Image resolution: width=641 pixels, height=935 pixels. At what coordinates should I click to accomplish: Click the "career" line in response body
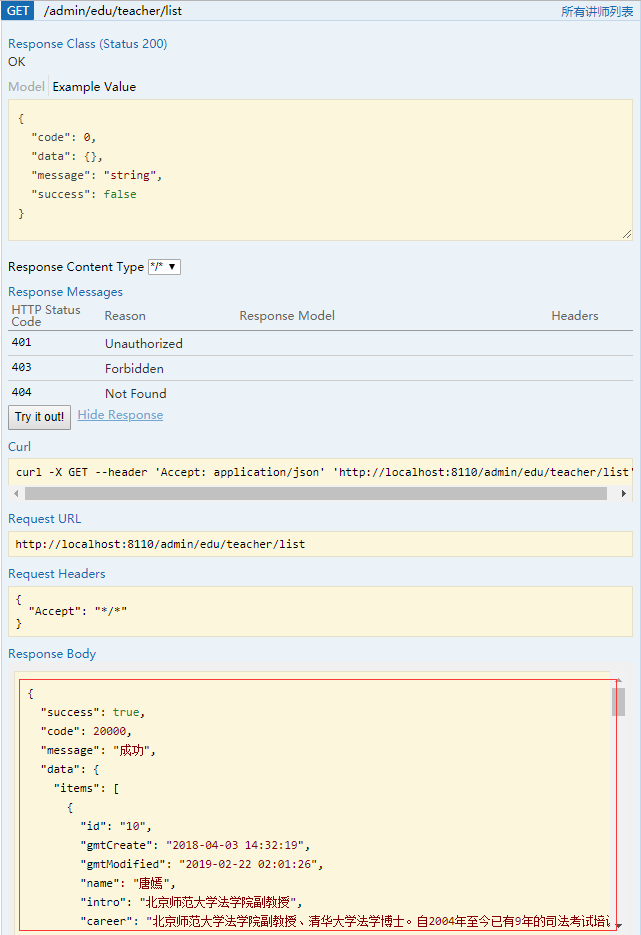click(x=346, y=921)
